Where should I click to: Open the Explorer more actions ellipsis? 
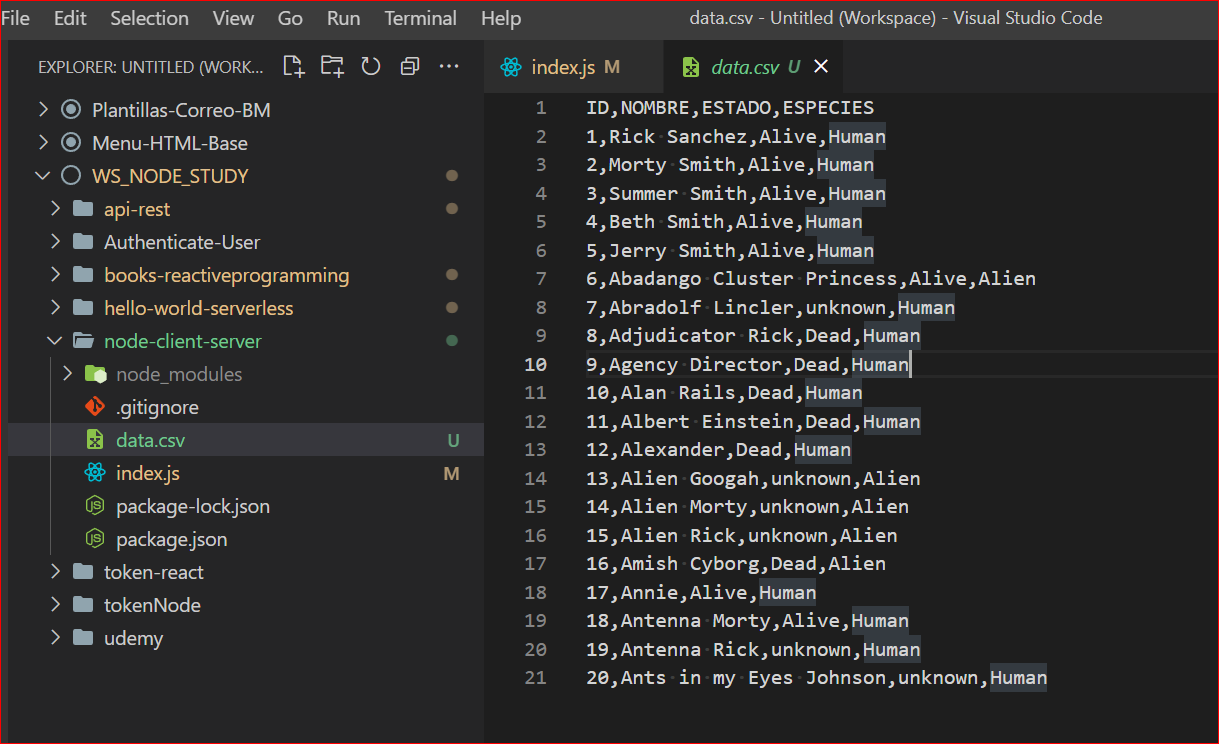449,66
